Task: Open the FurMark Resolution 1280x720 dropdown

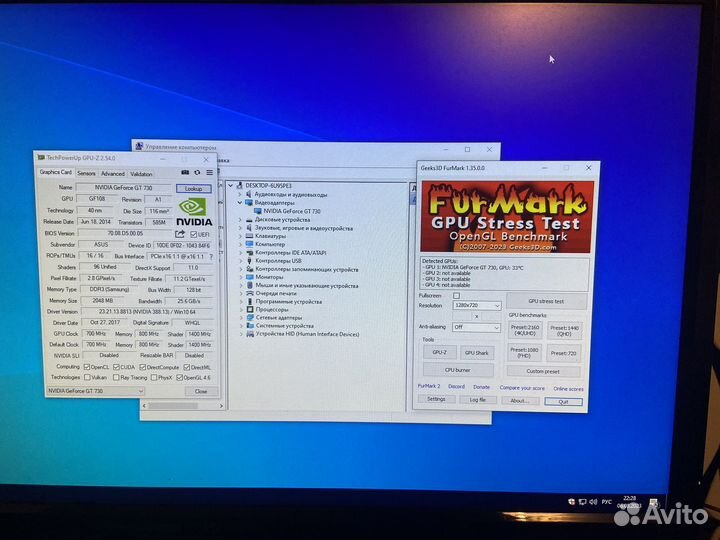Action: (x=477, y=305)
